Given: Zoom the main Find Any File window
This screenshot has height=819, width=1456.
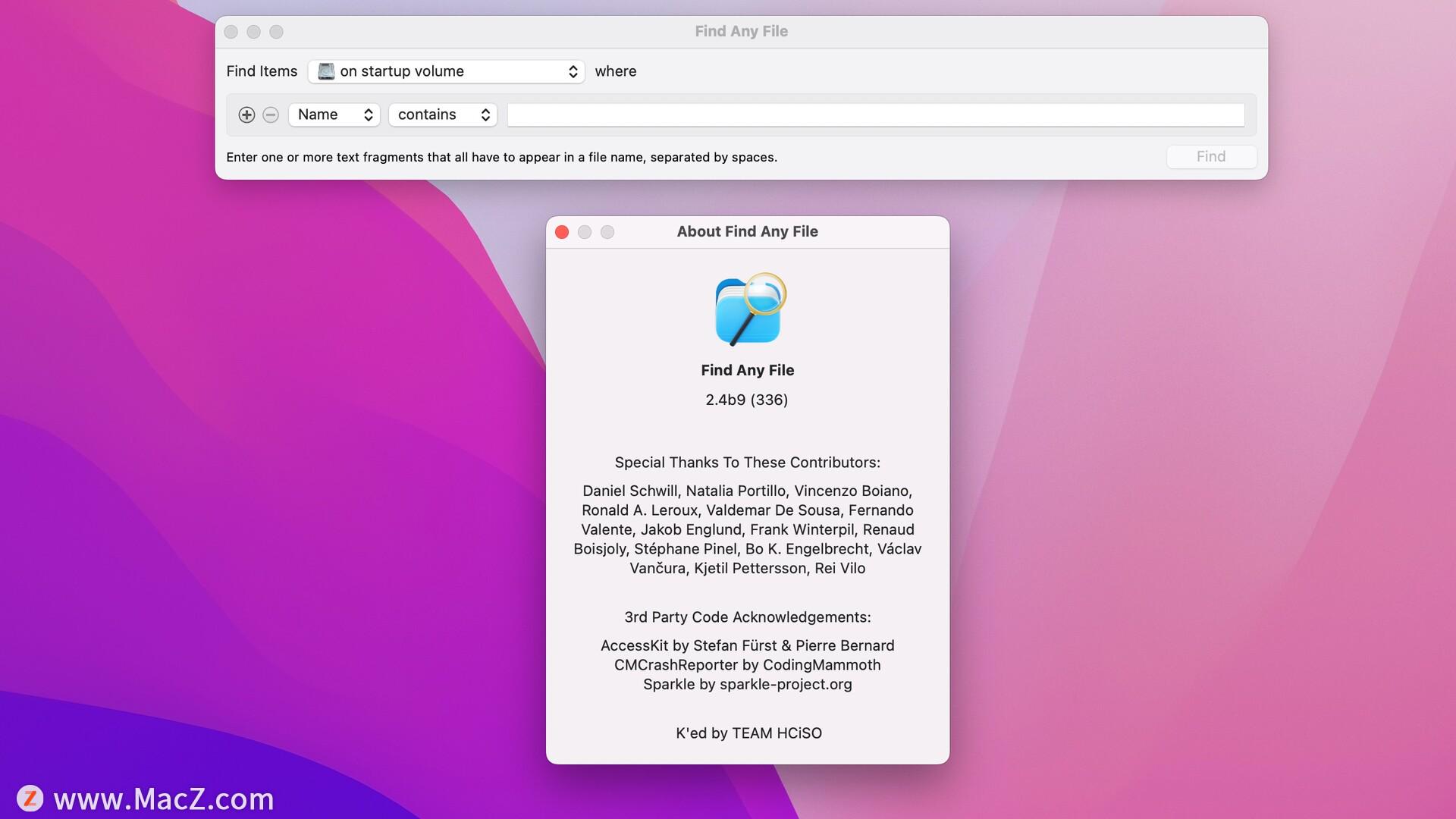Looking at the screenshot, I should click(277, 32).
